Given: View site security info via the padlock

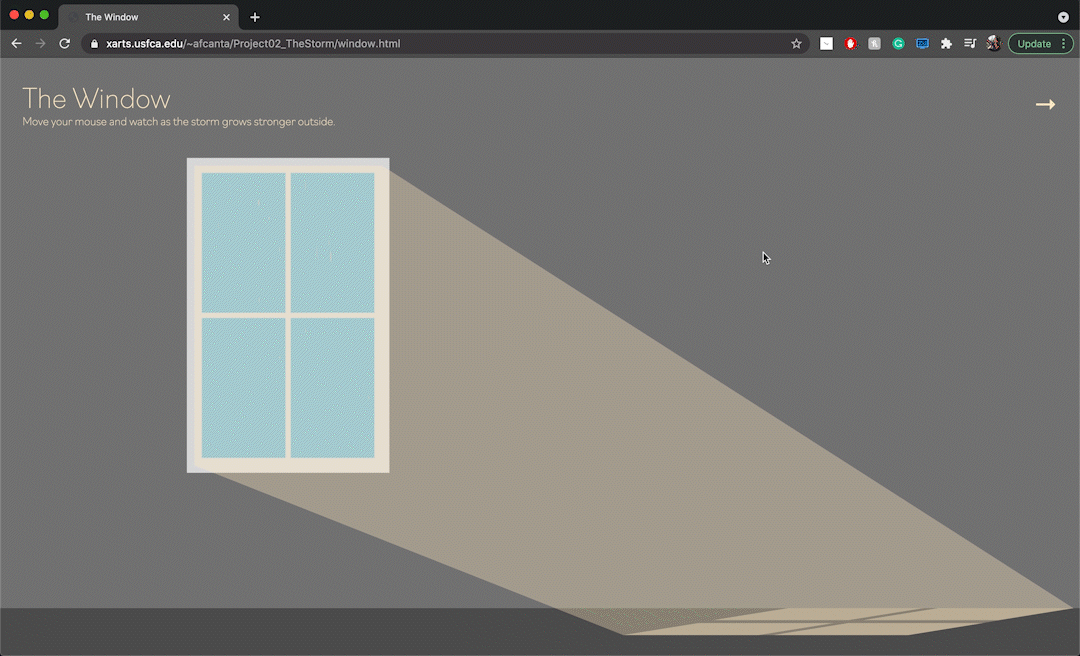Looking at the screenshot, I should pyautogui.click(x=93, y=43).
